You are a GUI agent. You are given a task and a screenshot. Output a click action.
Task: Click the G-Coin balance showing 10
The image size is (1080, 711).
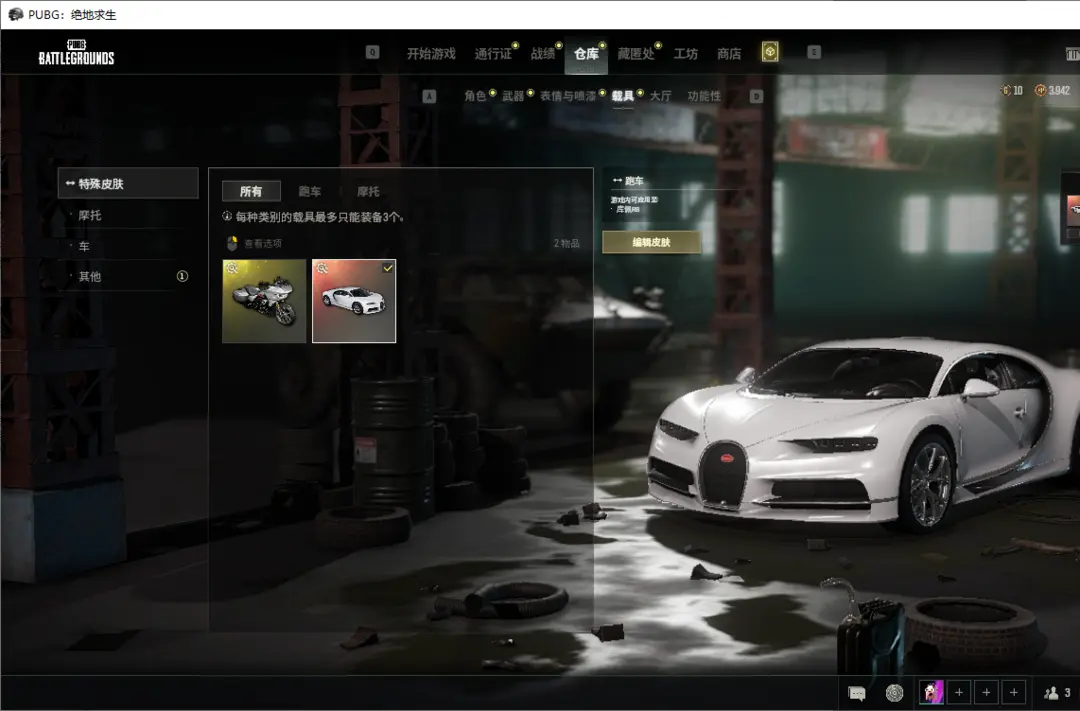pyautogui.click(x=1012, y=90)
